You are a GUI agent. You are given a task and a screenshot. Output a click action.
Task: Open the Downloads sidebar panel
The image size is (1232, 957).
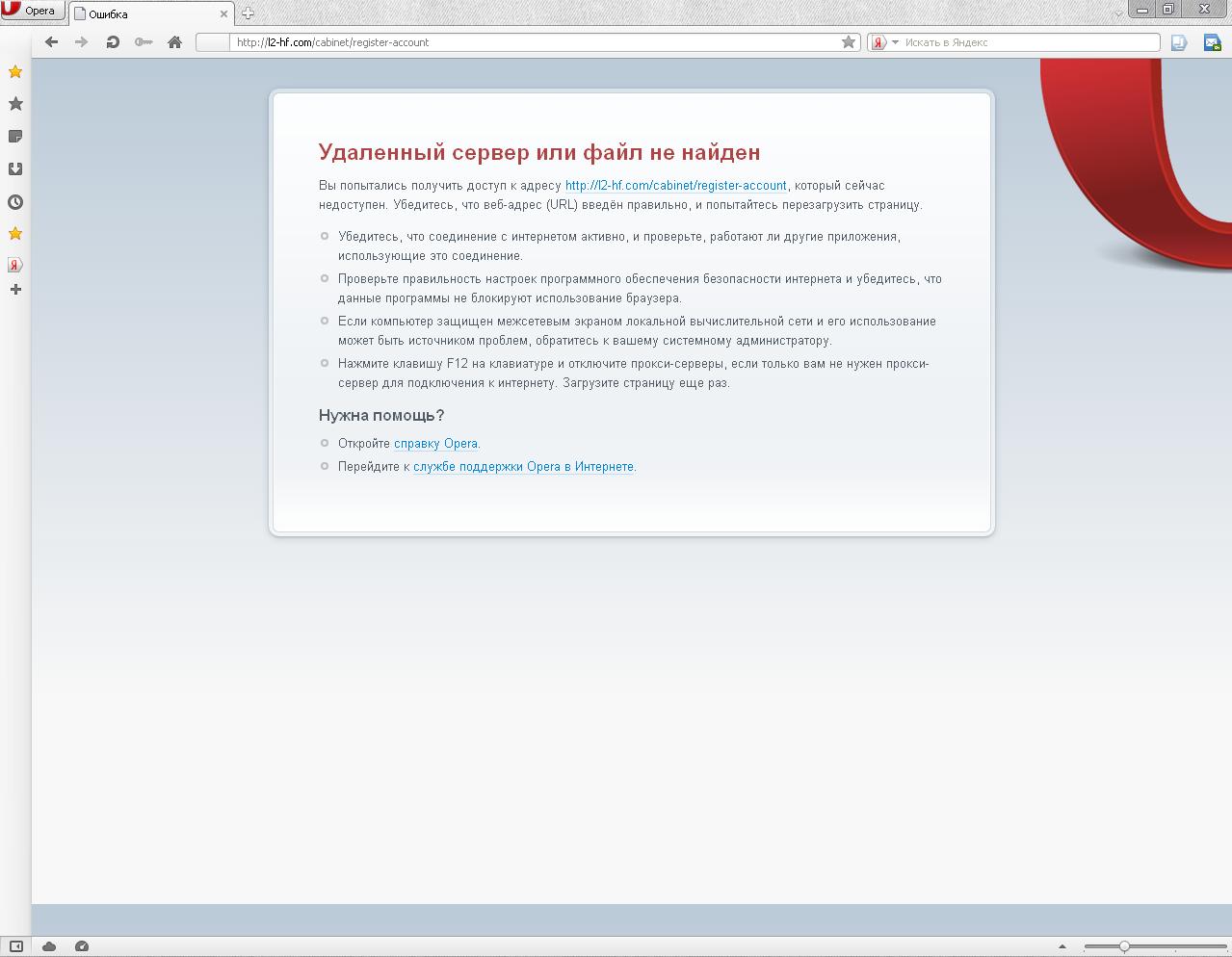[15, 169]
